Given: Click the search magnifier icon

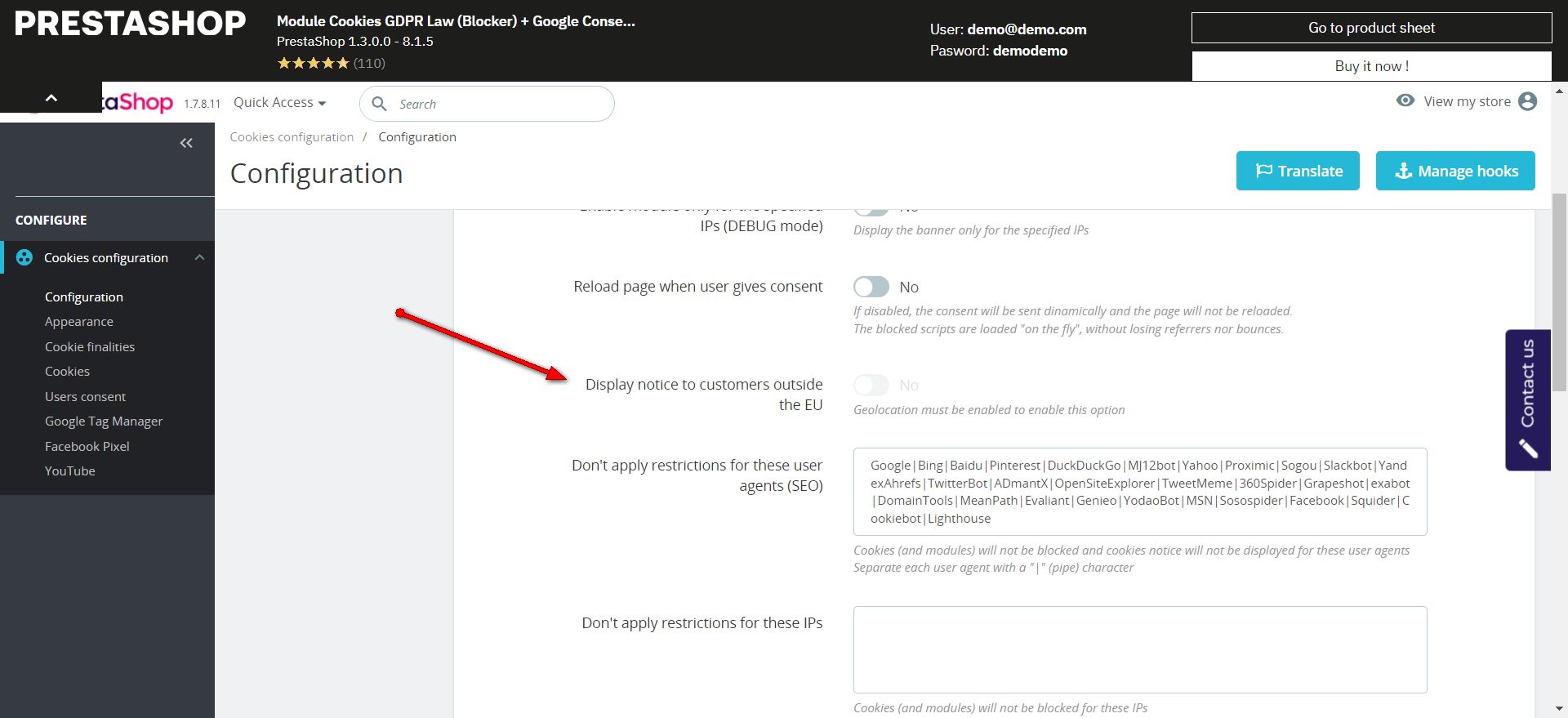Looking at the screenshot, I should (x=379, y=104).
